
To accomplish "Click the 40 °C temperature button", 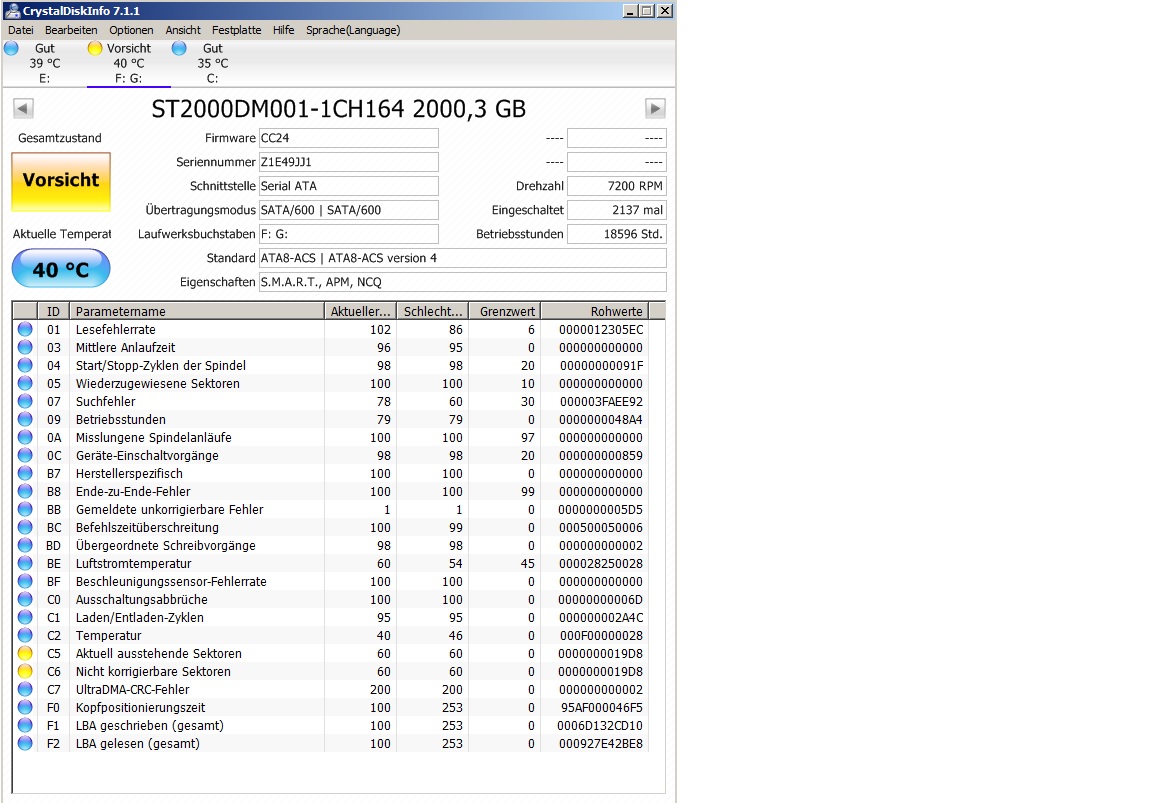I will click(x=61, y=269).
